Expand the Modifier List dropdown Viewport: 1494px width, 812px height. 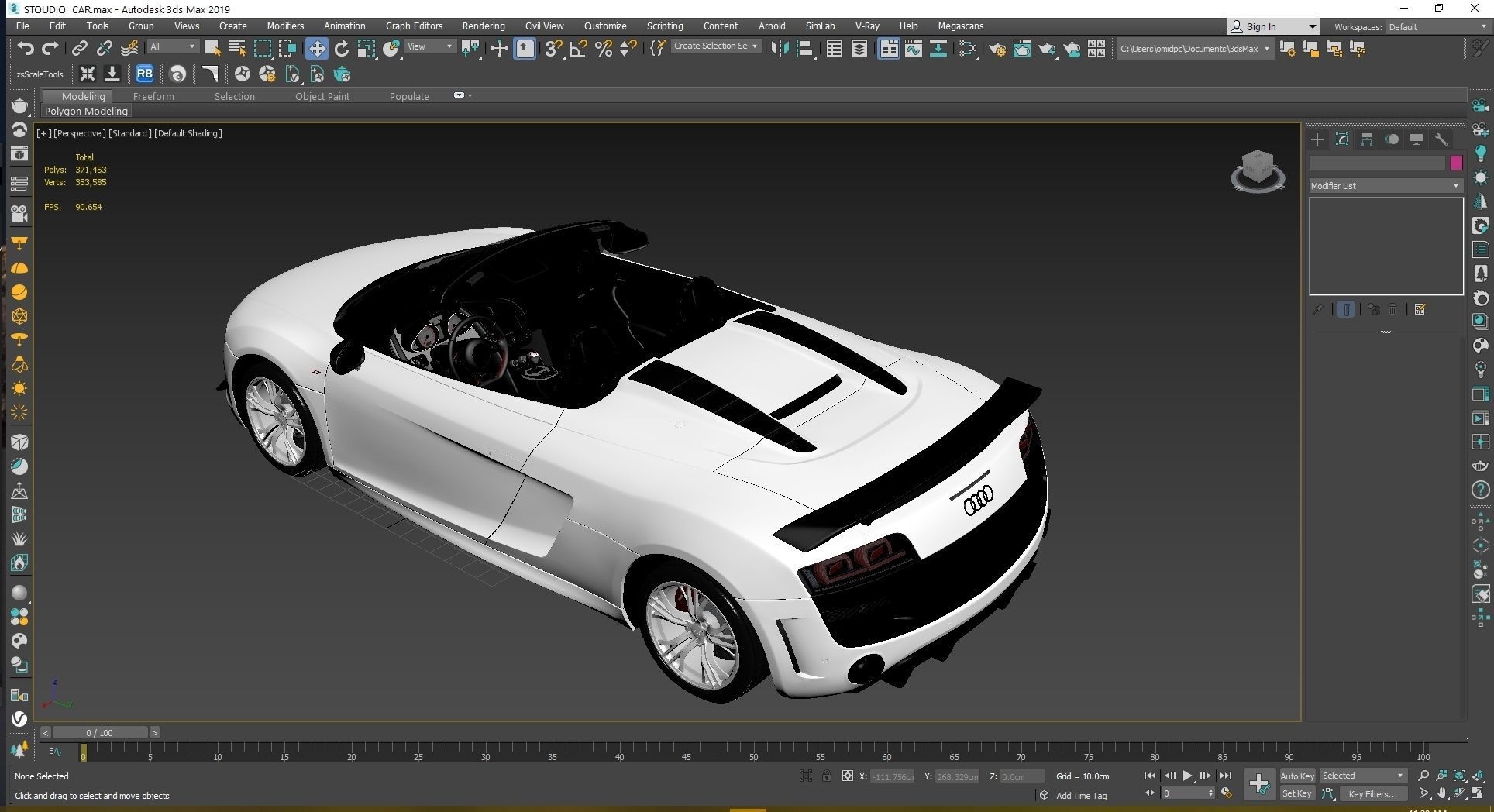(x=1386, y=186)
